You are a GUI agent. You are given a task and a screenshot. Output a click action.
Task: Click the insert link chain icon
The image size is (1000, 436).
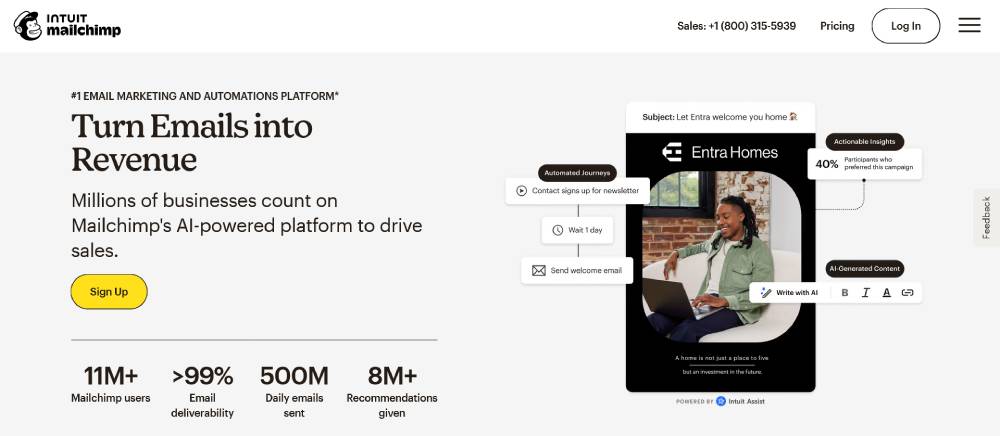click(x=908, y=293)
